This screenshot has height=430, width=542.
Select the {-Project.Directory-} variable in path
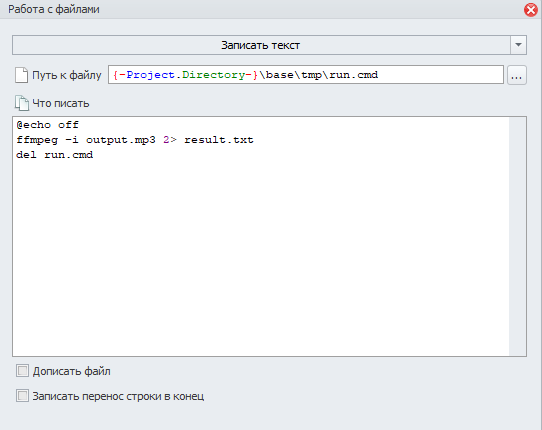(185, 75)
